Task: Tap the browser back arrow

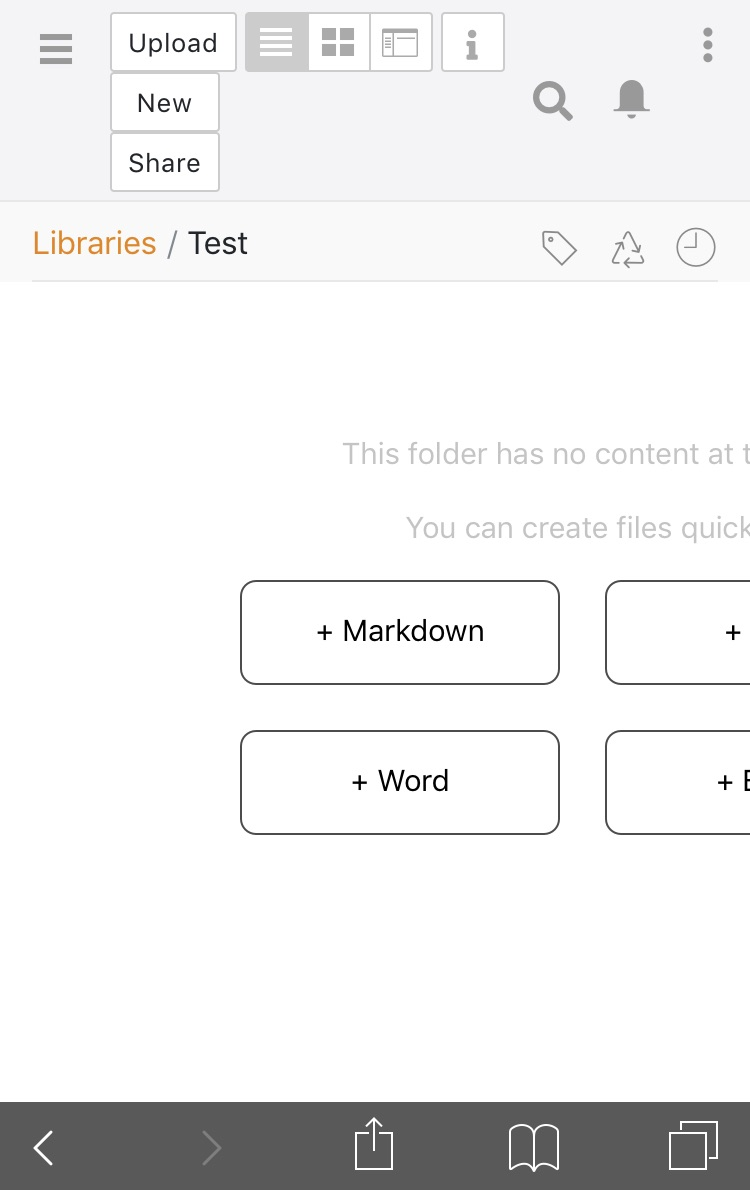Action: (43, 1148)
